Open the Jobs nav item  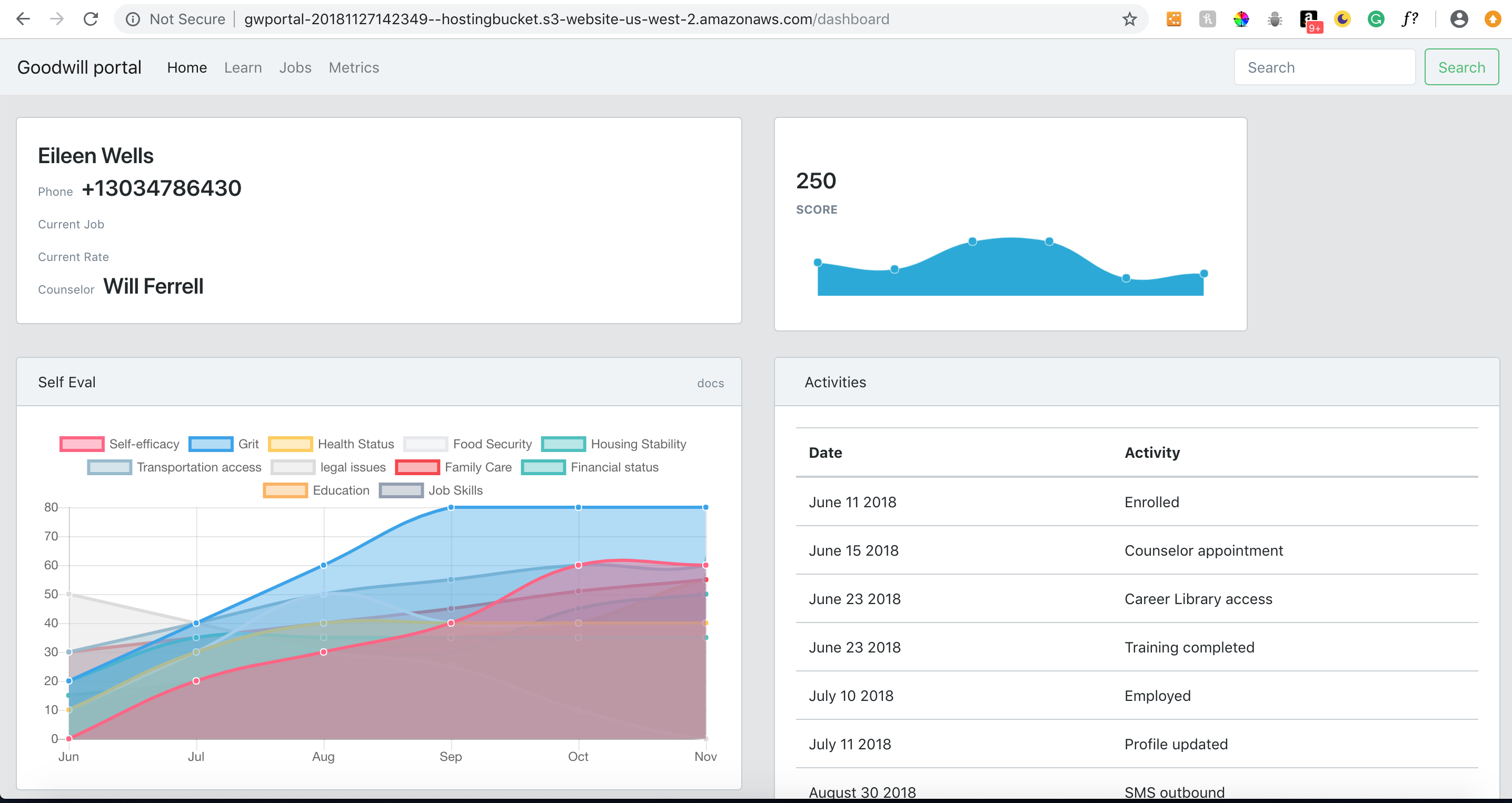pyautogui.click(x=295, y=67)
